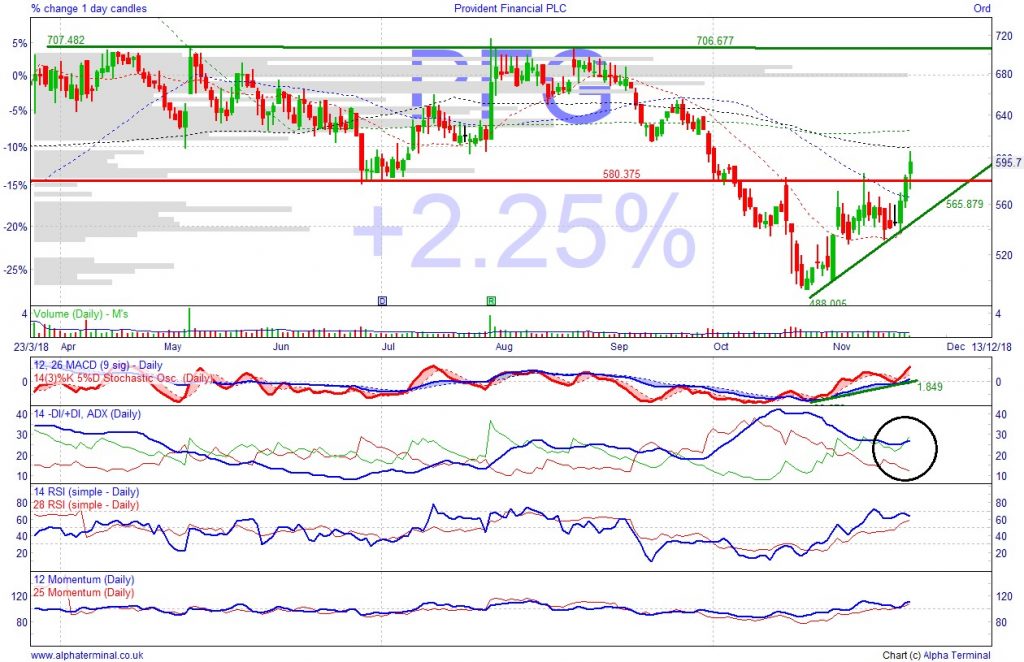Viewport: 1024px width, 662px height.
Task: Select the '25 Momentum (Daily)' label
Action: click(84, 592)
